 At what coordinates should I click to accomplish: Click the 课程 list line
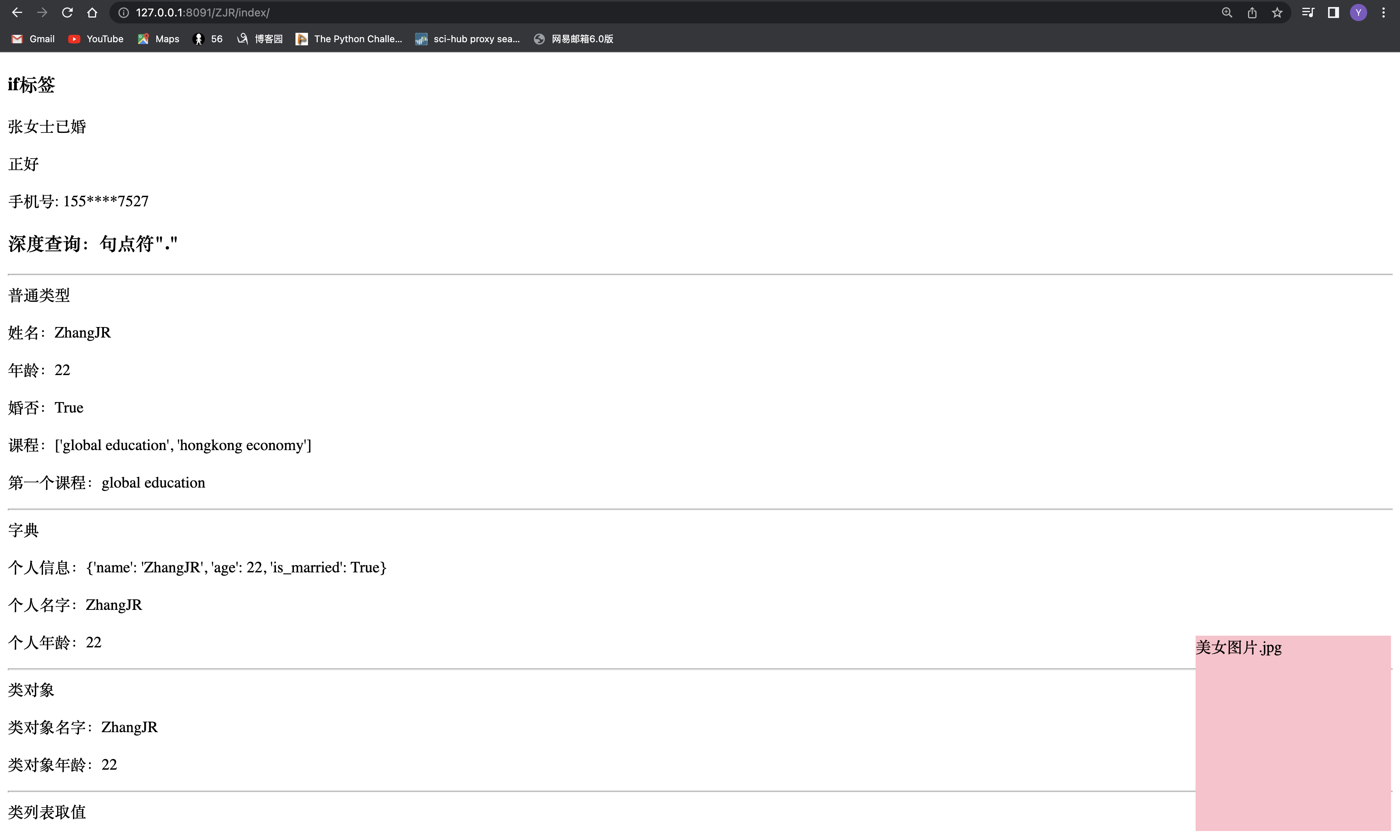159,445
